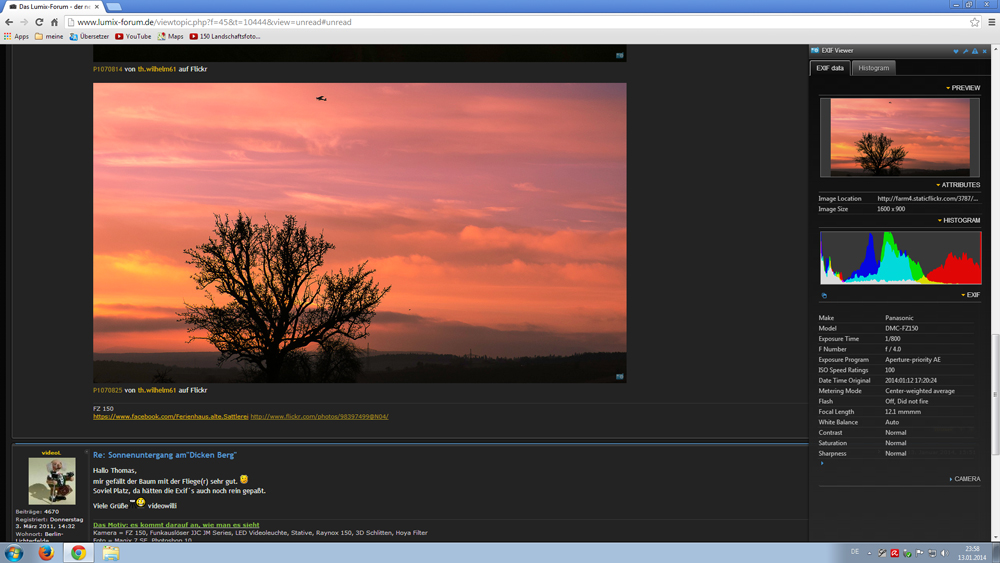This screenshot has width=1000, height=563.
Task: Open the Maps bookmark
Action: pos(170,36)
